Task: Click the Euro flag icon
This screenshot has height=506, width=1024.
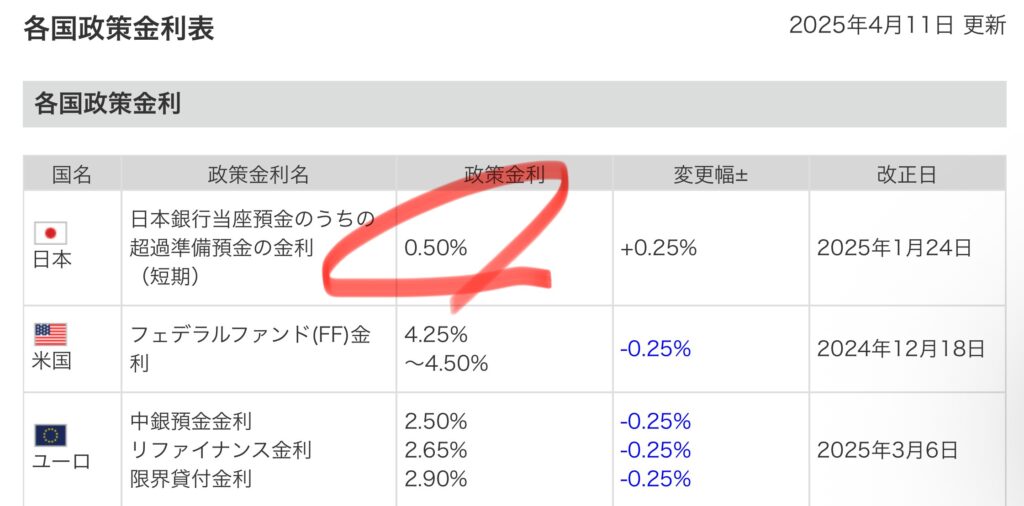Action: point(50,435)
